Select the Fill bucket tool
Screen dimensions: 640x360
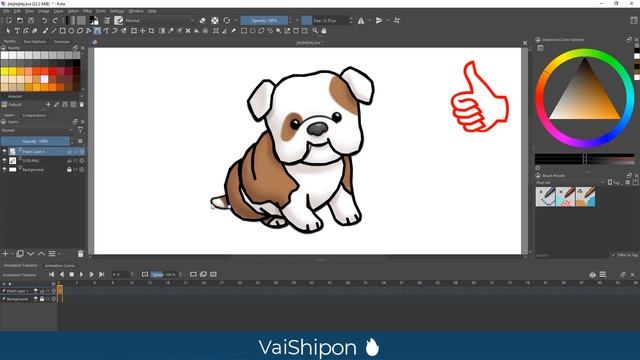tap(196, 31)
